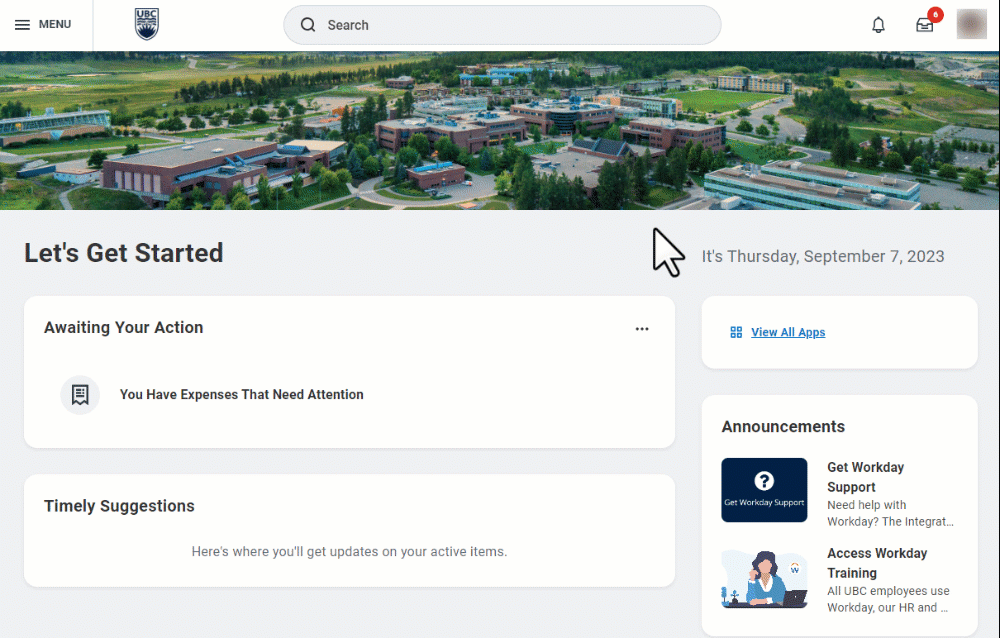
Task: Click the magnifying glass search icon
Action: [x=308, y=25]
